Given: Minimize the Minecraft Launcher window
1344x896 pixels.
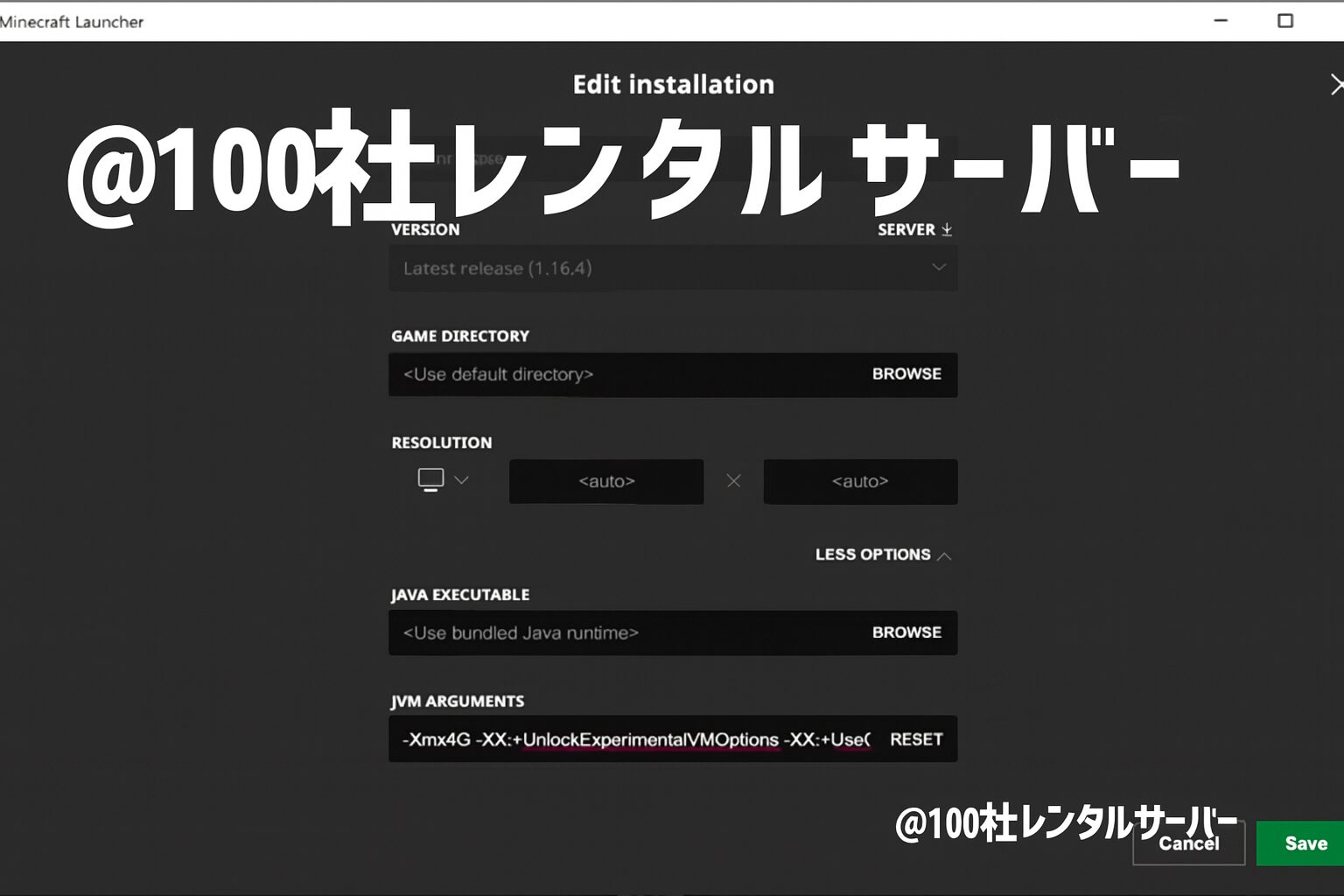Looking at the screenshot, I should pyautogui.click(x=1221, y=21).
